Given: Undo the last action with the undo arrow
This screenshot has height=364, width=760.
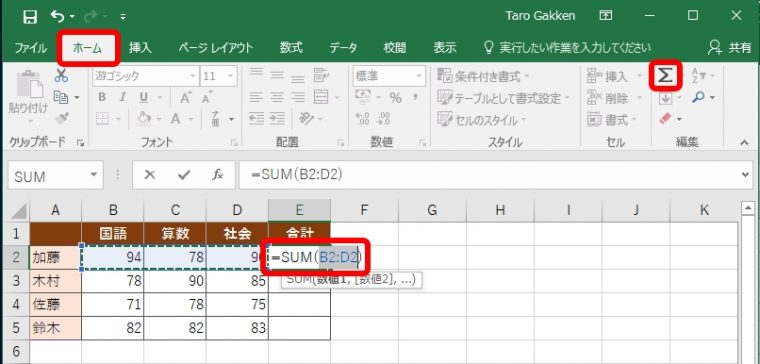Looking at the screenshot, I should [58, 16].
